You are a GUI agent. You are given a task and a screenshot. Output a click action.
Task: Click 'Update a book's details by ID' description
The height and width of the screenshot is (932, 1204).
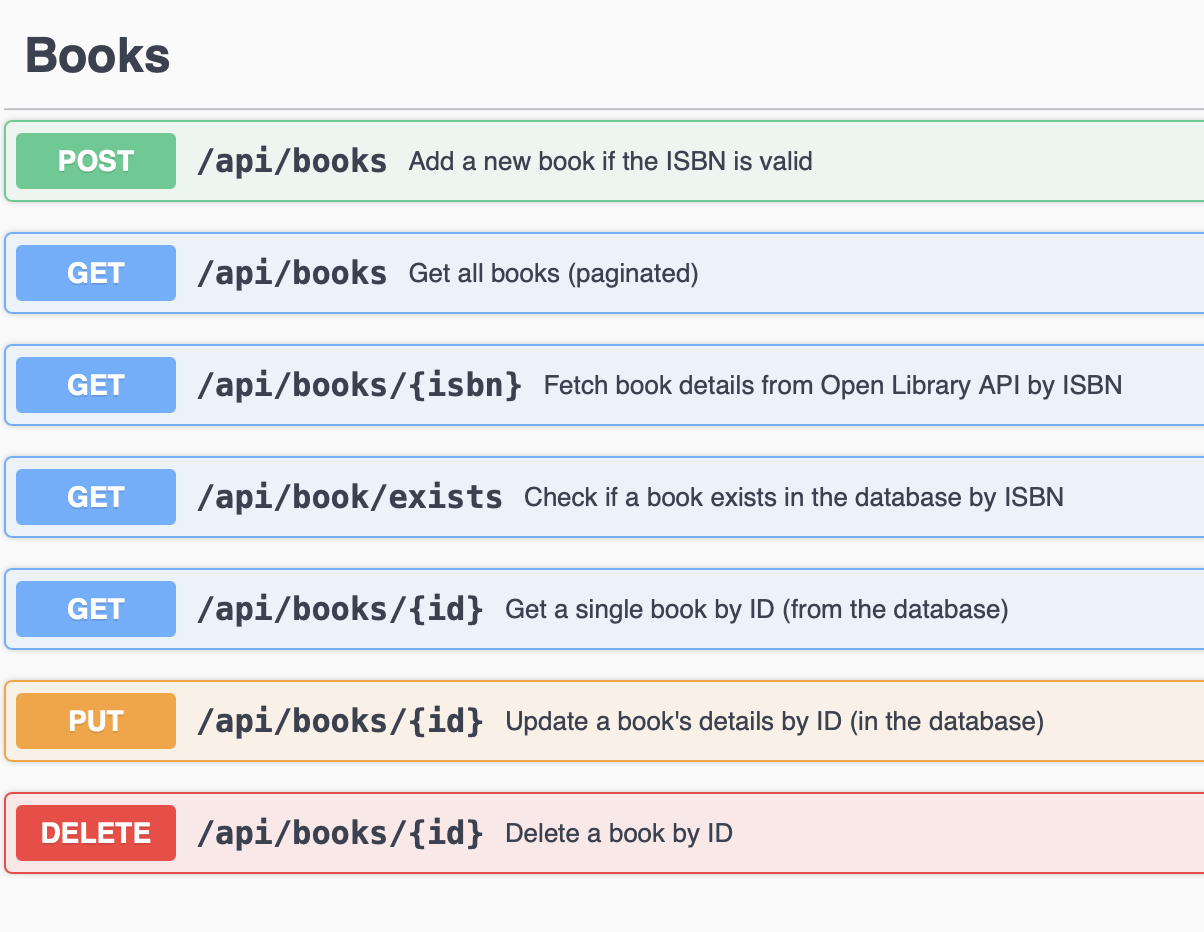pyautogui.click(x=774, y=721)
